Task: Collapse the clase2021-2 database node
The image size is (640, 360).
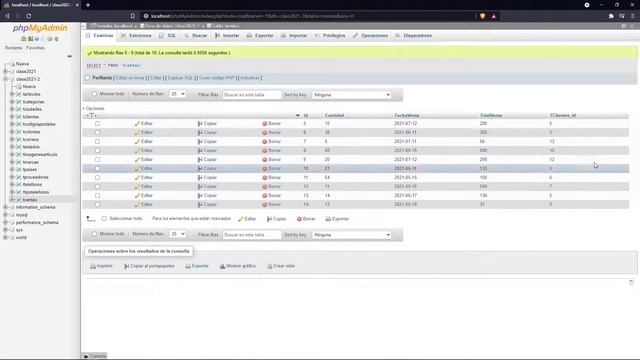Action: (5, 79)
